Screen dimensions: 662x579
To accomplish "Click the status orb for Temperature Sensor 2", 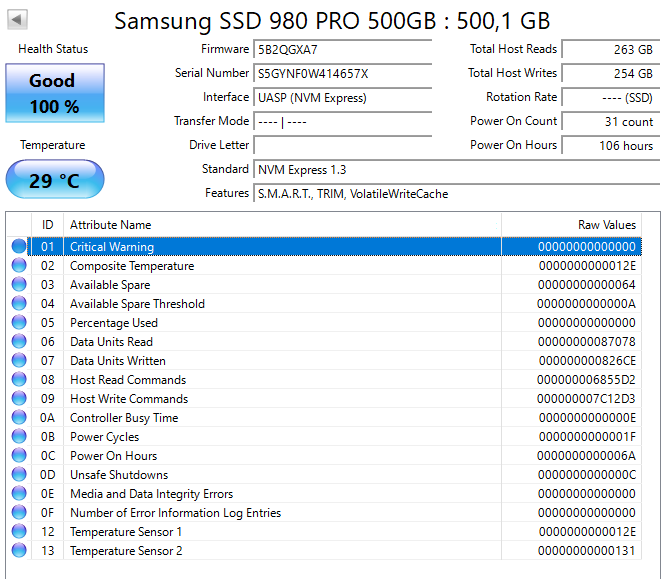I will 19,551.
